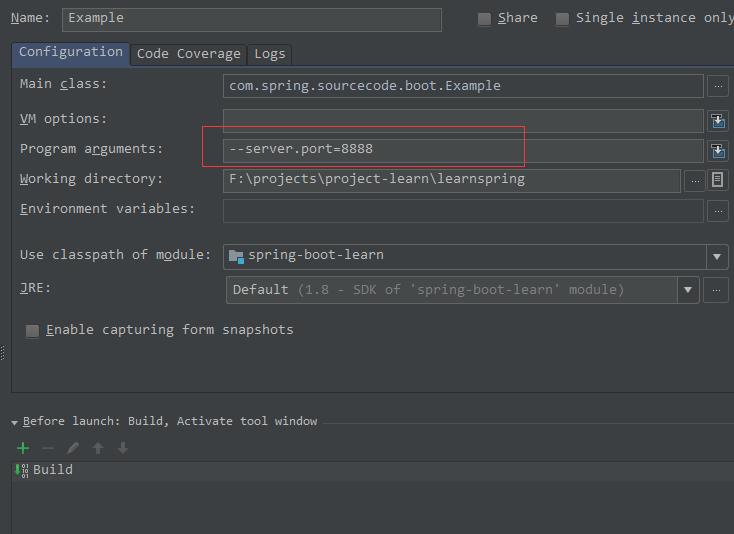Enable the Share checkbox

click(485, 19)
